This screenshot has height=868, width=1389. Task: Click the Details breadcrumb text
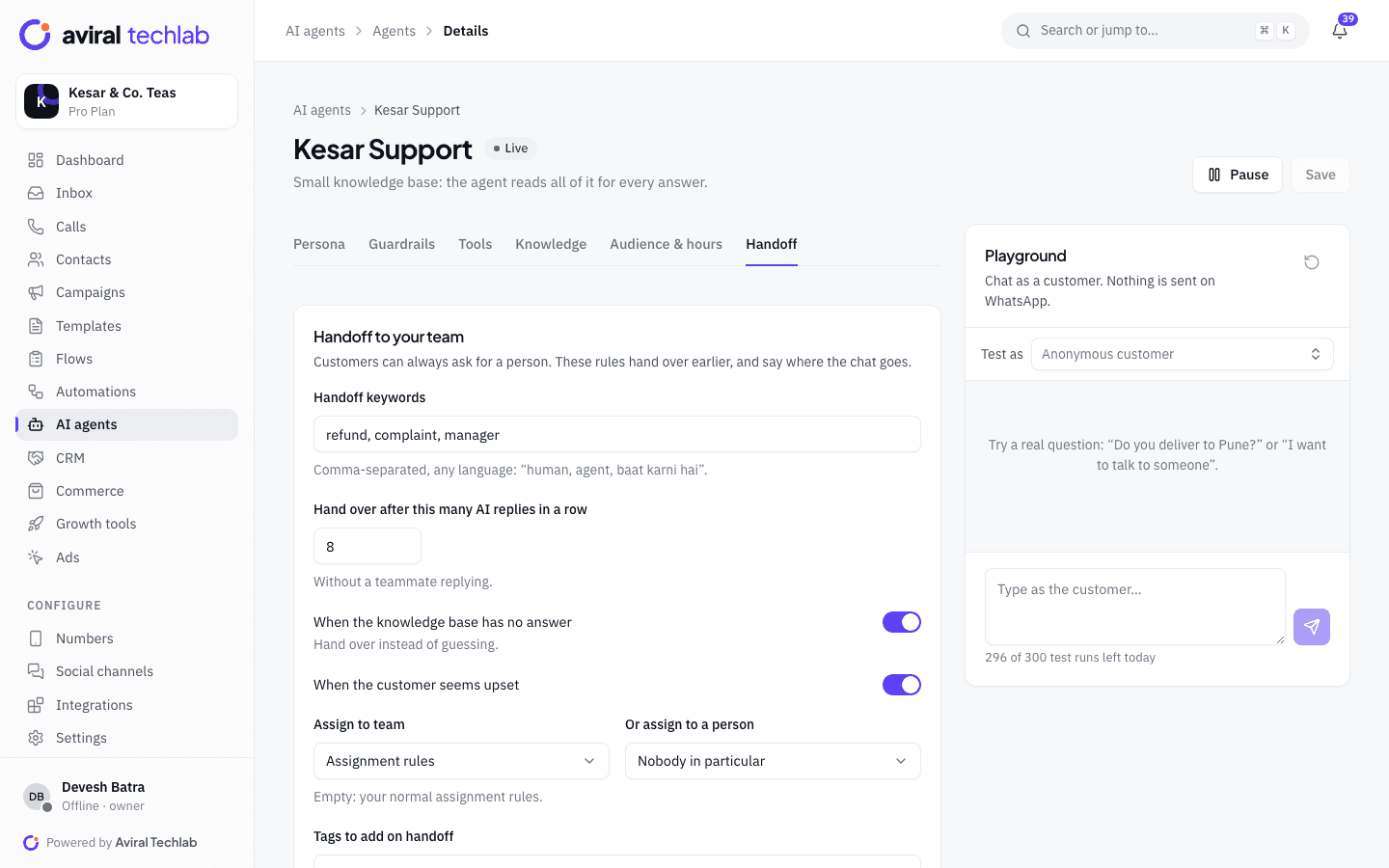tap(466, 31)
